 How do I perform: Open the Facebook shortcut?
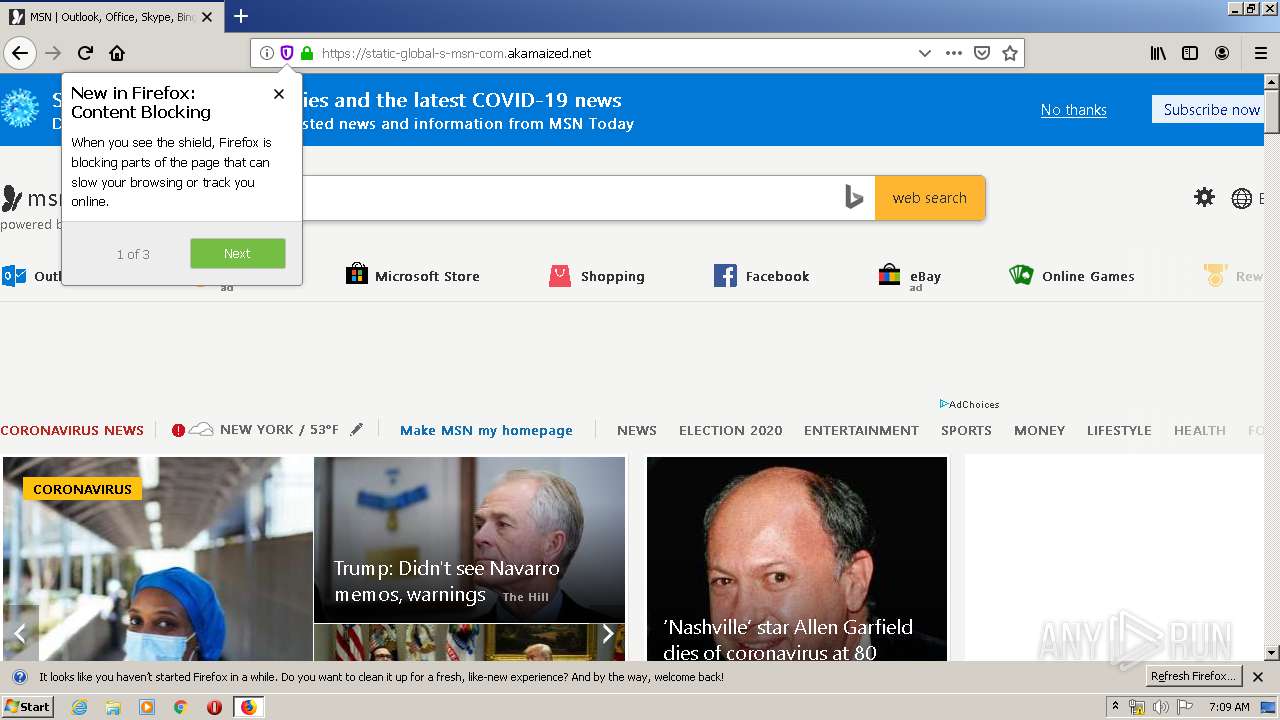tap(762, 275)
